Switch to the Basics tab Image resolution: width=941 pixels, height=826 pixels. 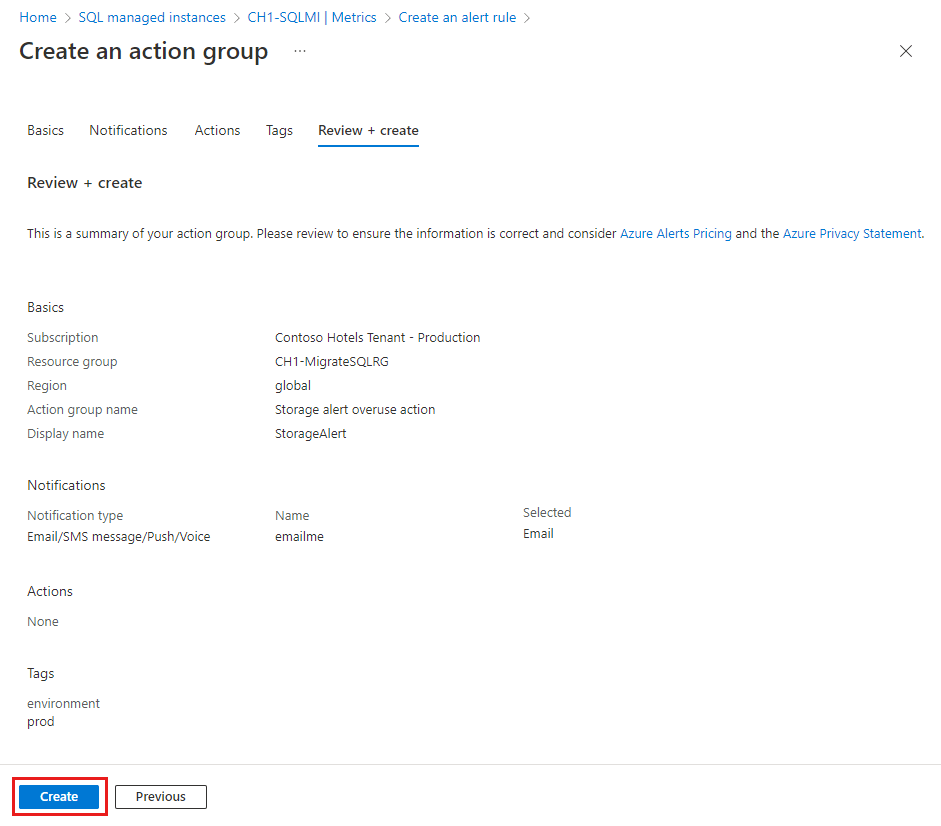click(45, 130)
